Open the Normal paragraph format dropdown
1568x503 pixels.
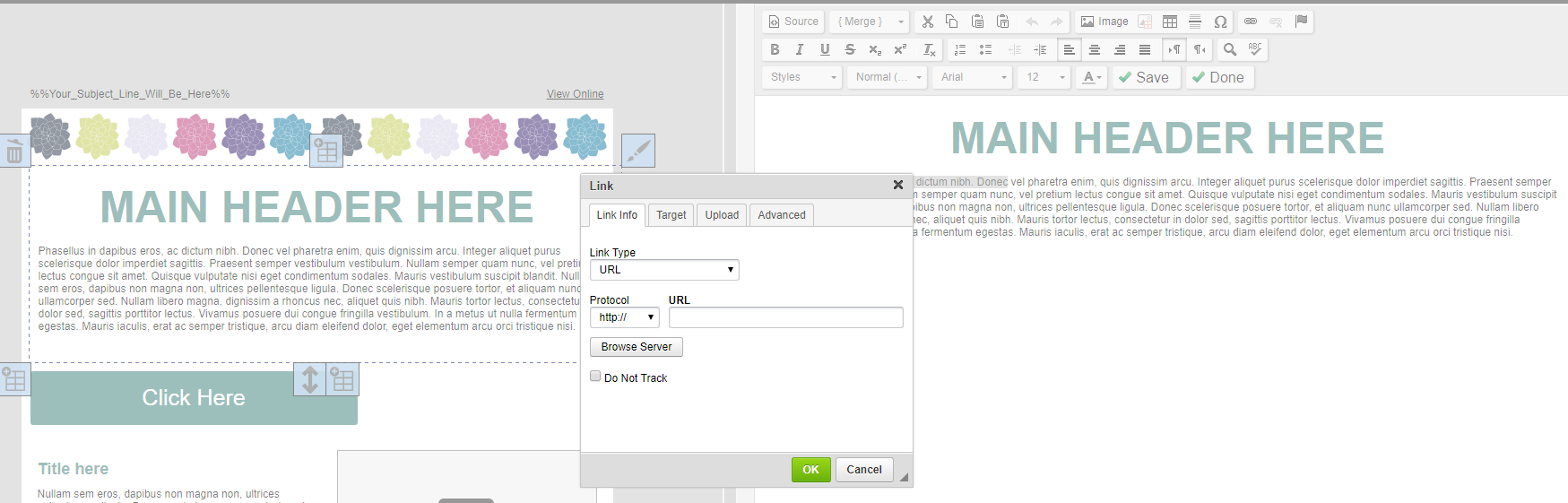pos(888,77)
